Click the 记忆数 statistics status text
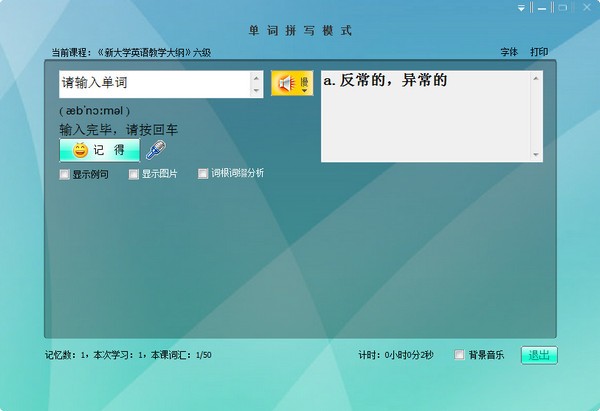The image size is (600, 411). click(x=128, y=355)
